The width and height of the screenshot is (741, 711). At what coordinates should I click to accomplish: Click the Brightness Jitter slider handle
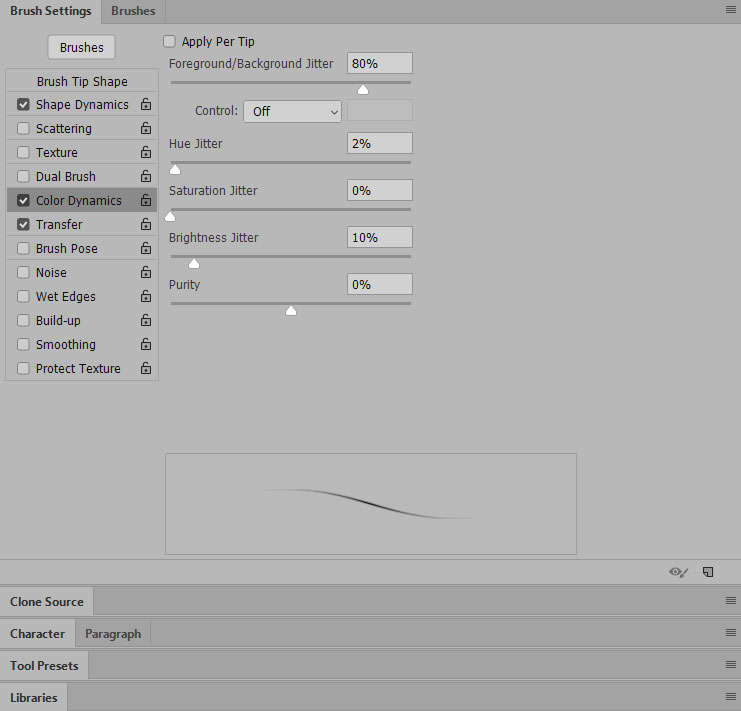pyautogui.click(x=194, y=264)
